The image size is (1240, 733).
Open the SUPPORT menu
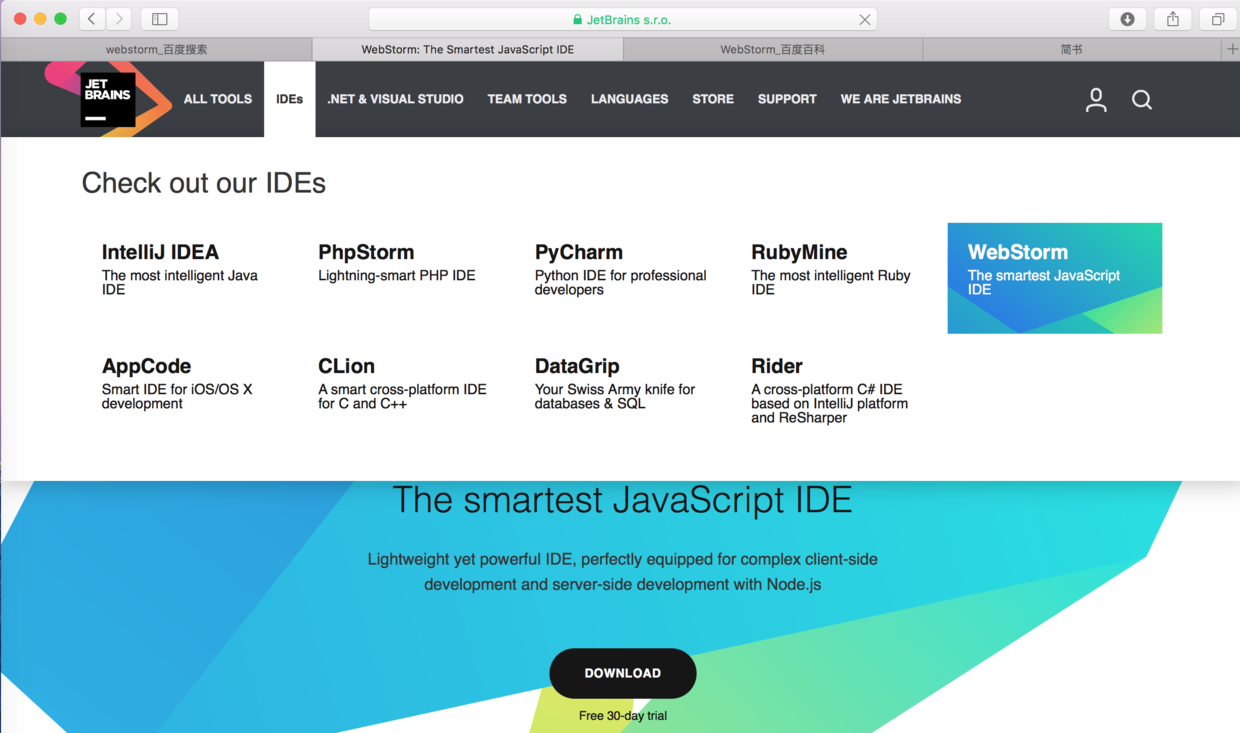click(x=787, y=99)
